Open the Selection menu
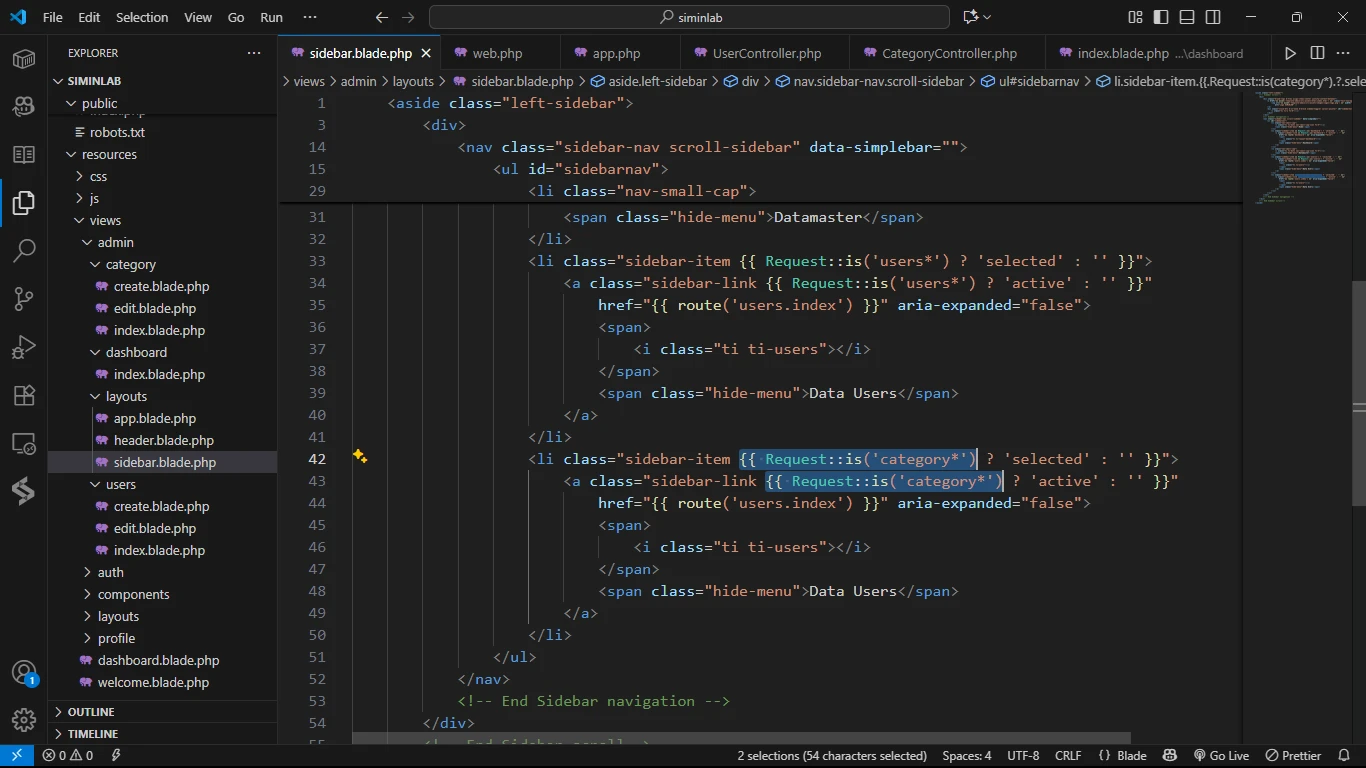1366x768 pixels. (x=142, y=17)
